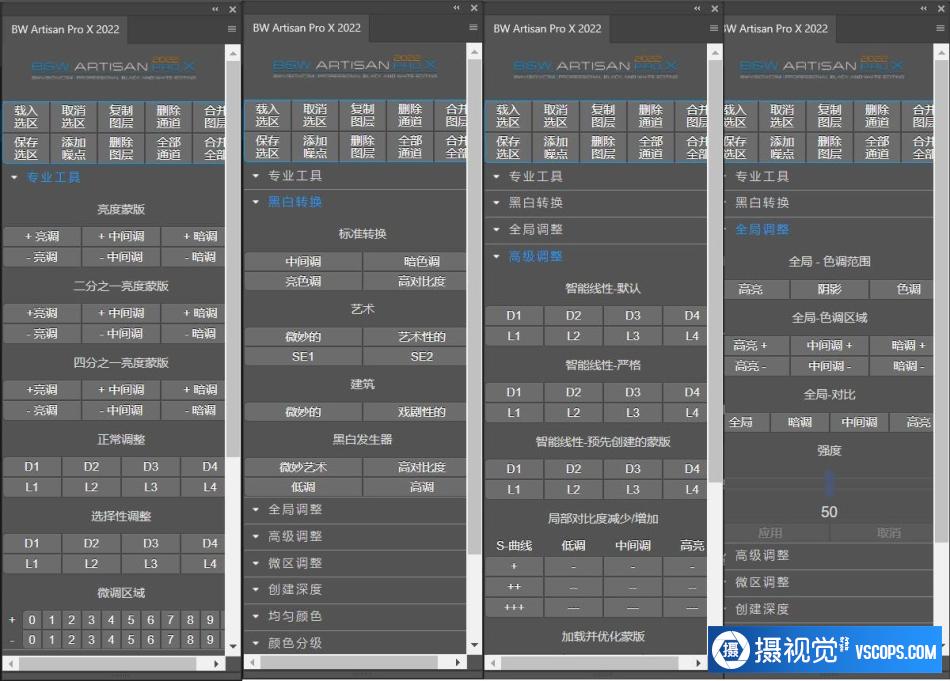Viewport: 950px width, 681px height.
Task: Click number 3 in 微调区域 minus row
Action: tap(91, 640)
